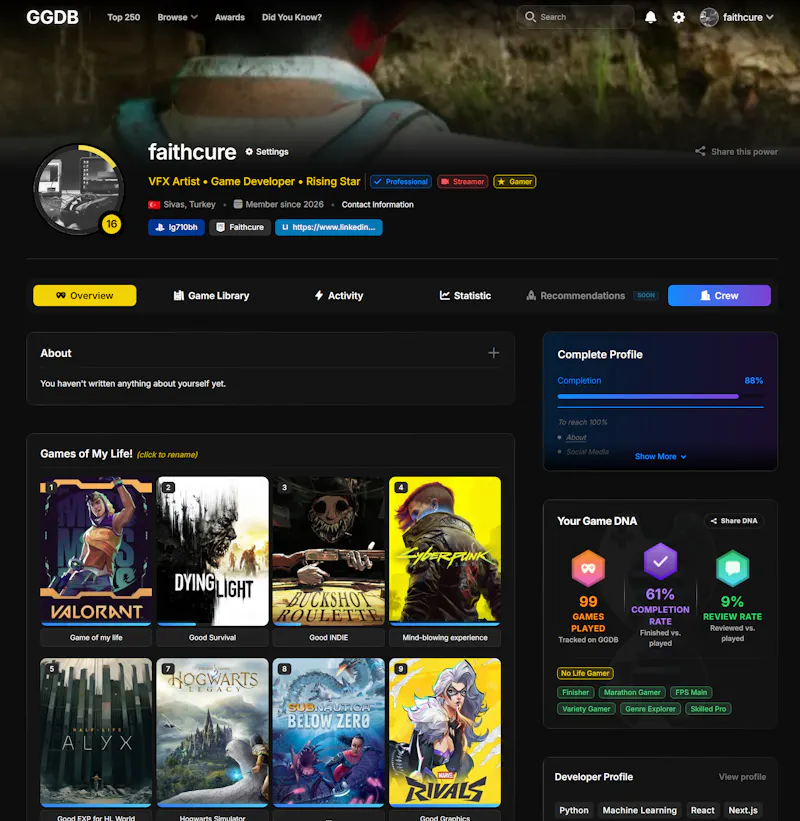The width and height of the screenshot is (800, 821).
Task: Open the Buckshot Roulette cover
Action: click(x=329, y=550)
